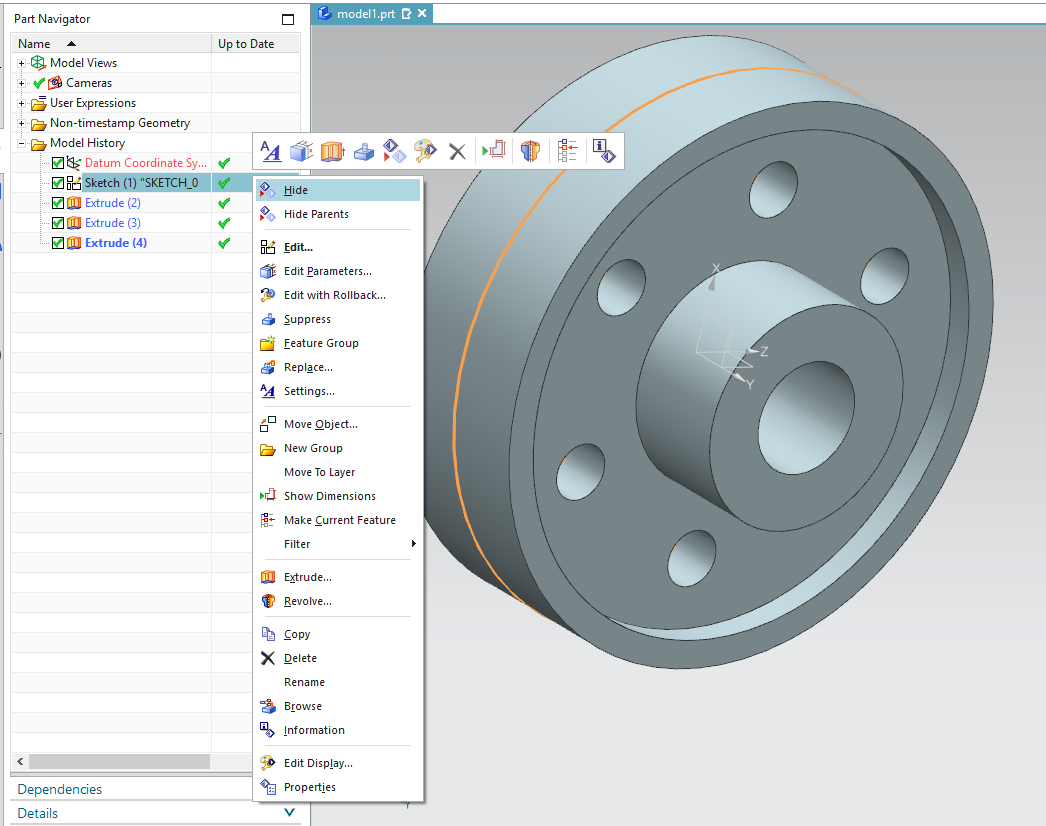The width and height of the screenshot is (1046, 826).
Task: Collapse the Model History folder
Action: pyautogui.click(x=21, y=142)
